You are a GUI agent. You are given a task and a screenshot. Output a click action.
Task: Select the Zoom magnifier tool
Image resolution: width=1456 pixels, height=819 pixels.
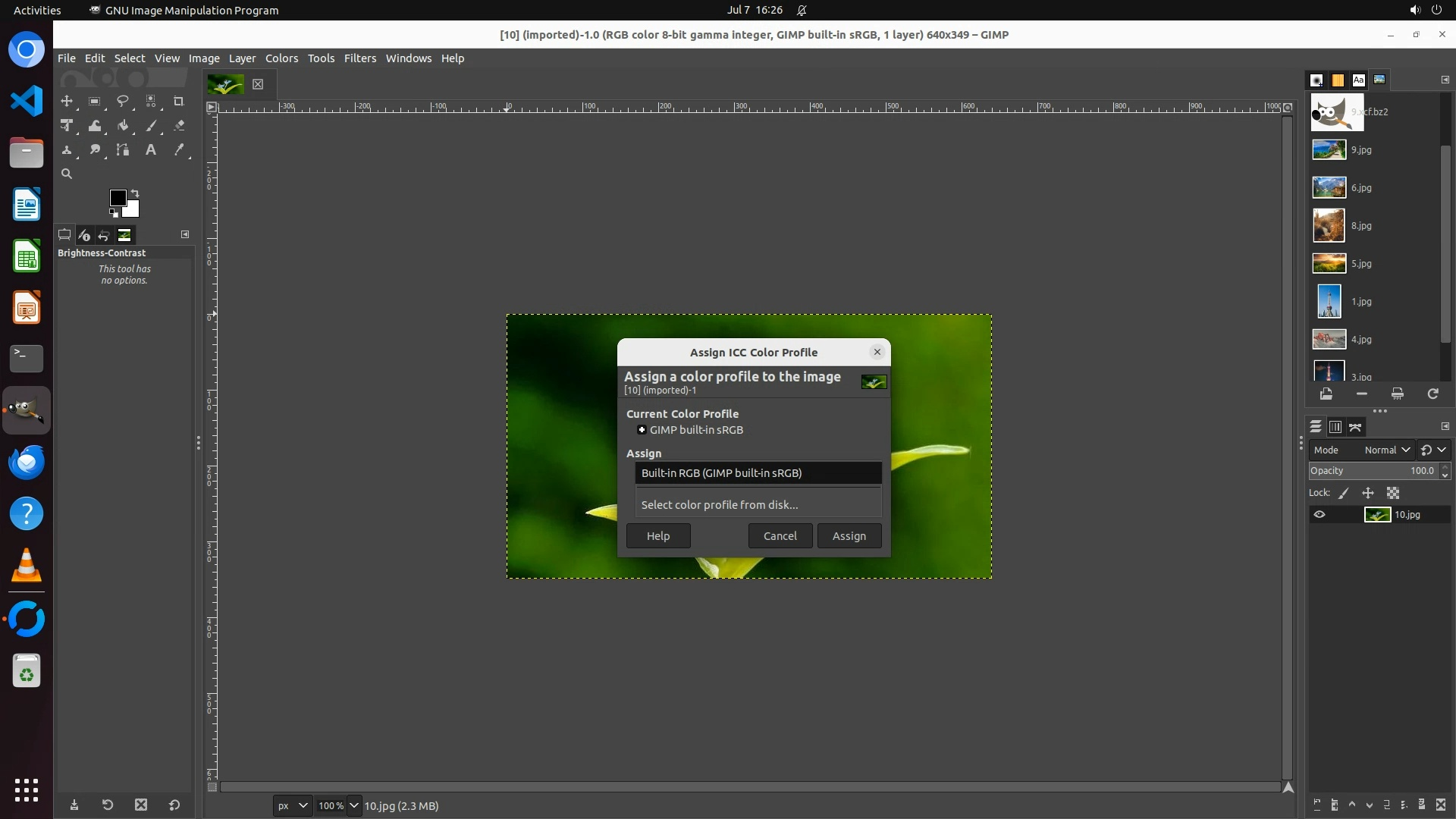[67, 174]
